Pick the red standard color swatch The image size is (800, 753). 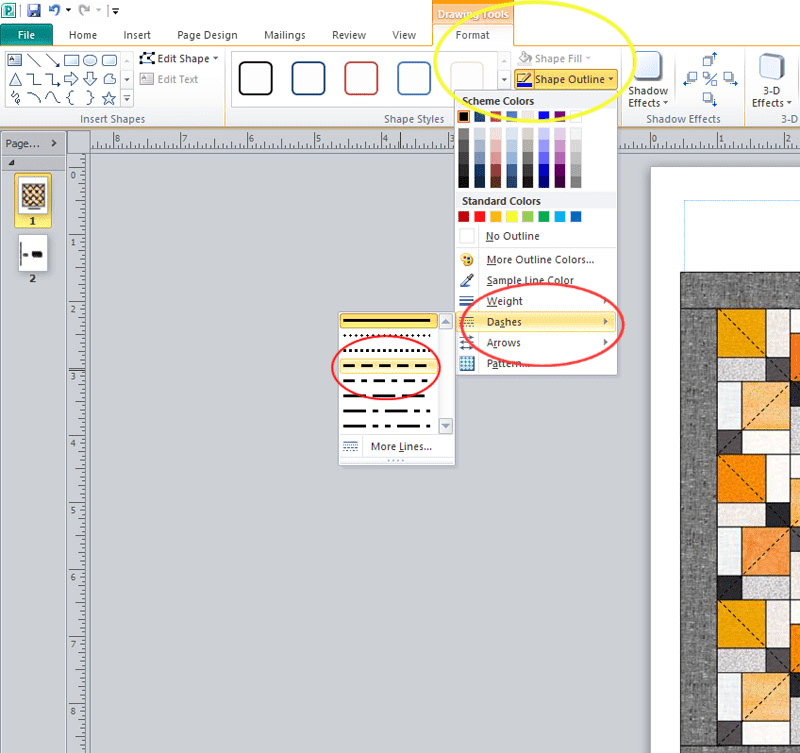click(x=480, y=217)
